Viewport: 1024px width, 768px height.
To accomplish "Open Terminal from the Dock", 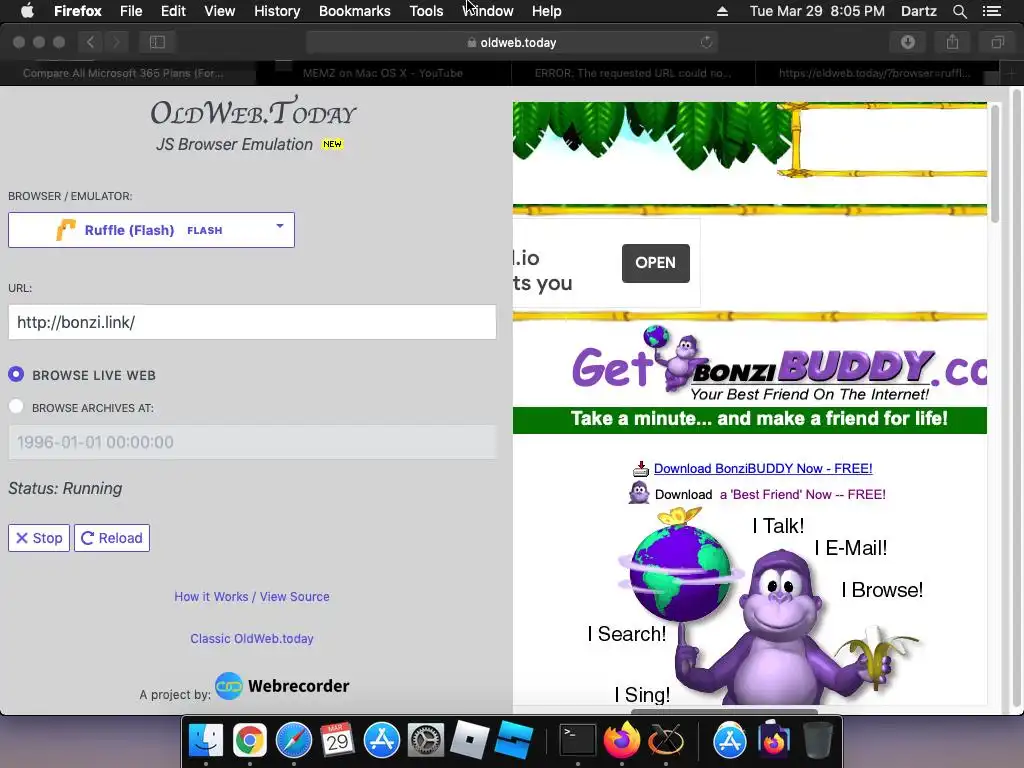I will point(578,741).
